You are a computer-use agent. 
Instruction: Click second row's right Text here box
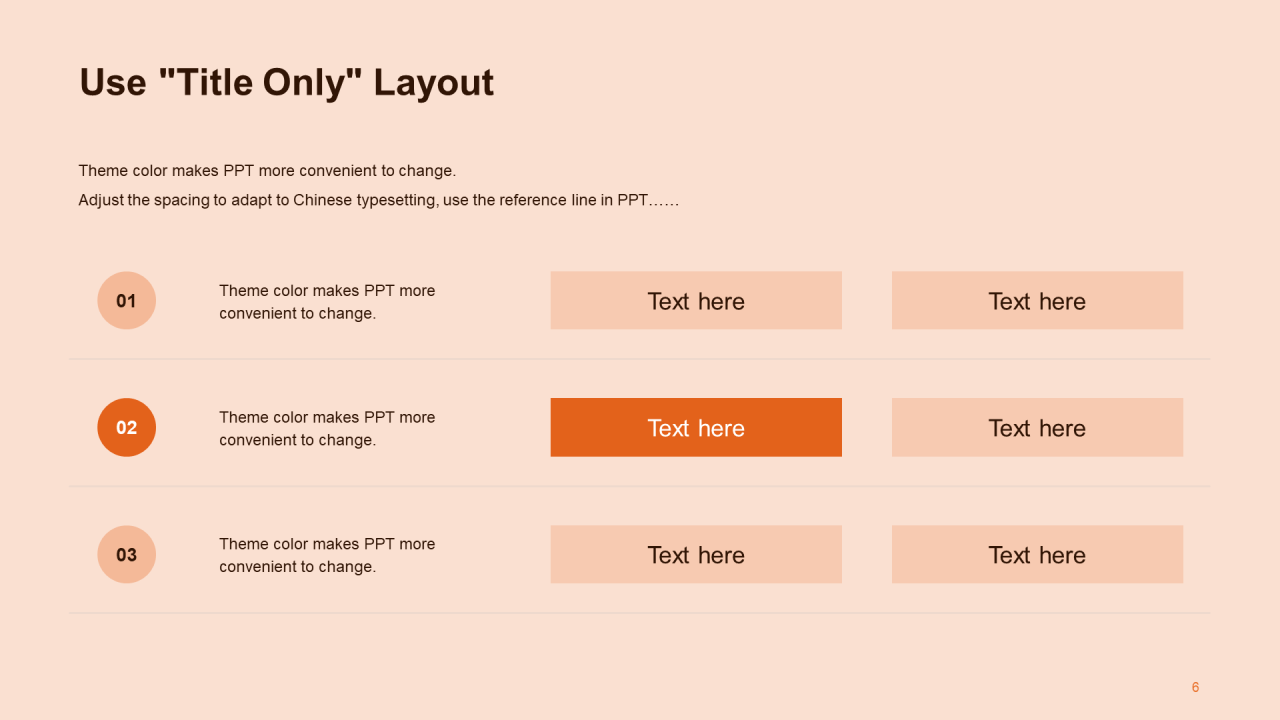[x=1037, y=427]
